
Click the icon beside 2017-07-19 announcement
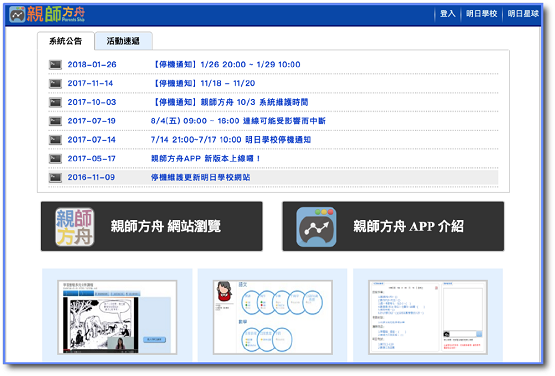coord(55,121)
